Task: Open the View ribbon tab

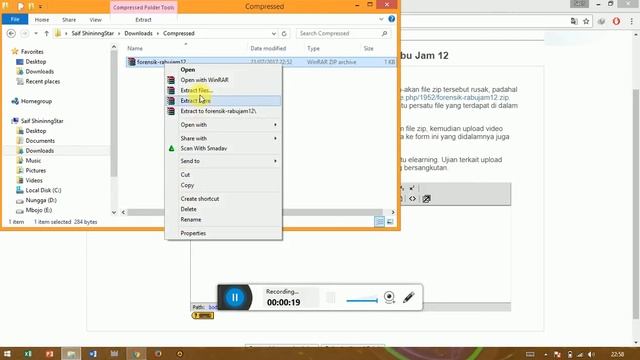Action: point(96,20)
